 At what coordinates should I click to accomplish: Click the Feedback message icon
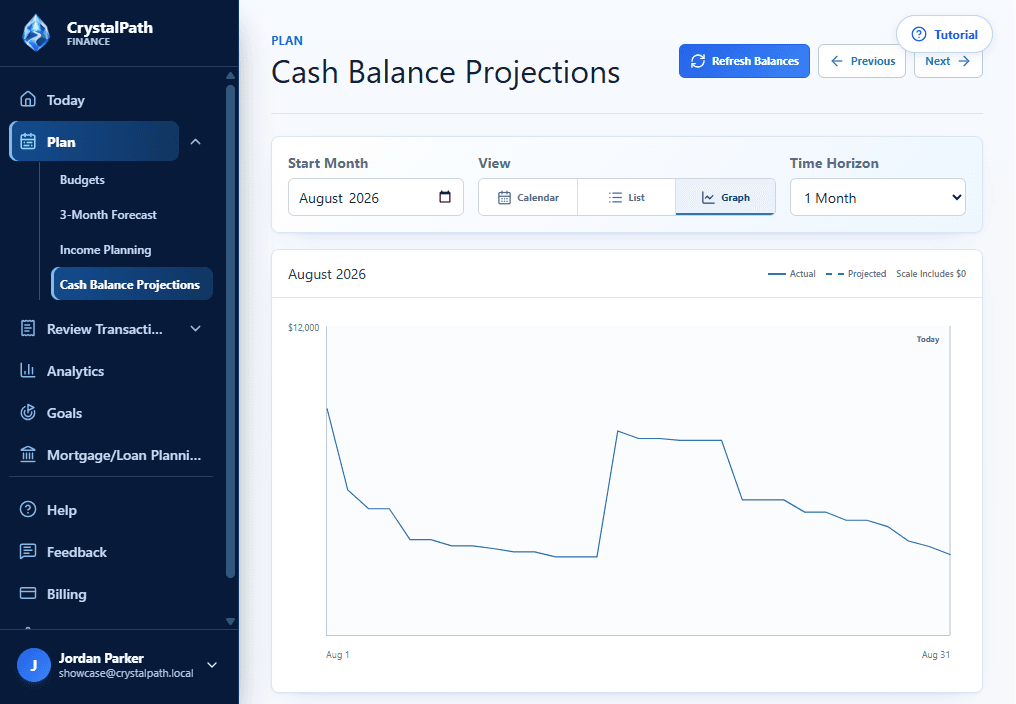[28, 552]
